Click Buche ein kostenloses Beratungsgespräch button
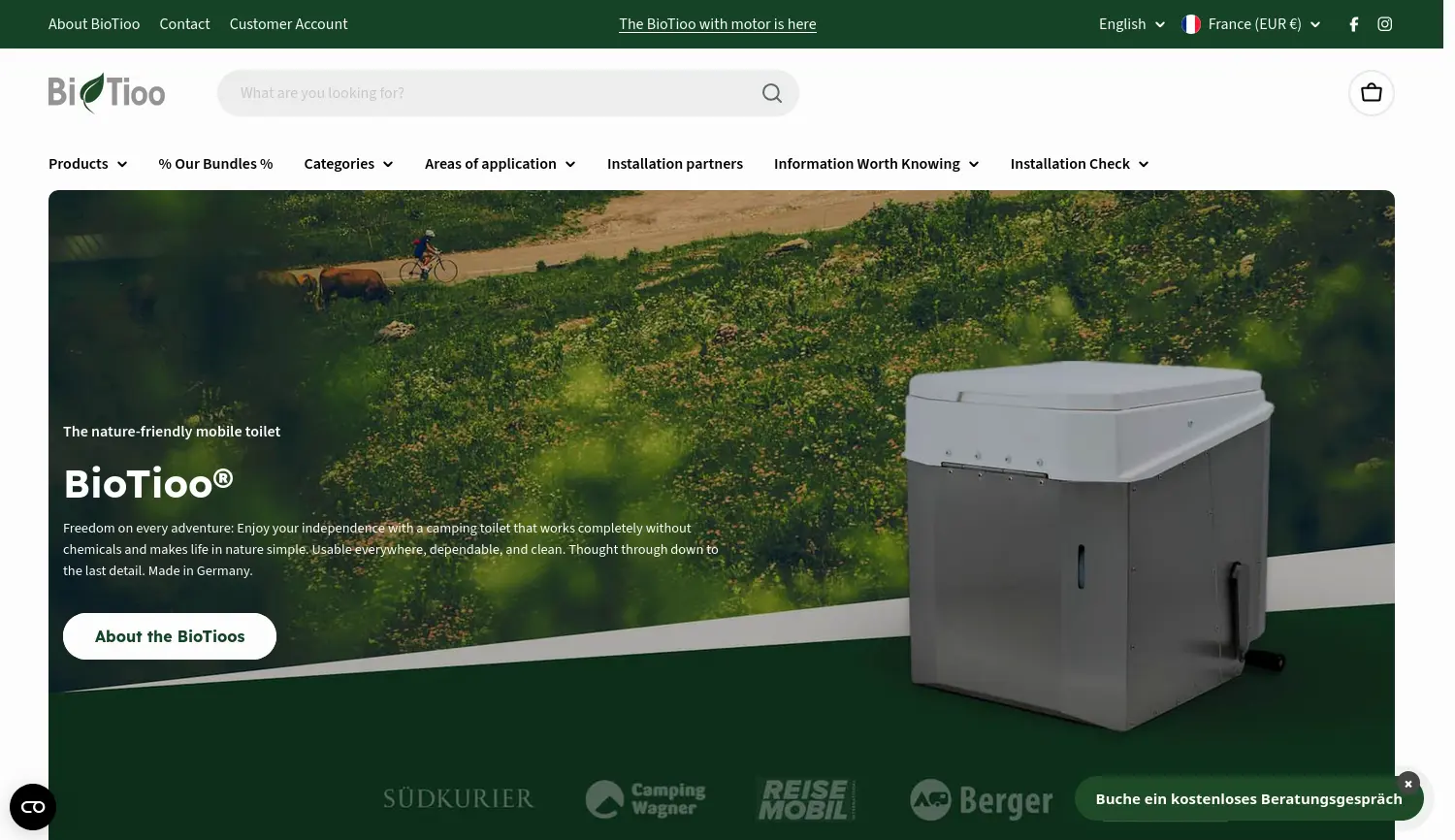Image resolution: width=1455 pixels, height=840 pixels. (x=1248, y=799)
